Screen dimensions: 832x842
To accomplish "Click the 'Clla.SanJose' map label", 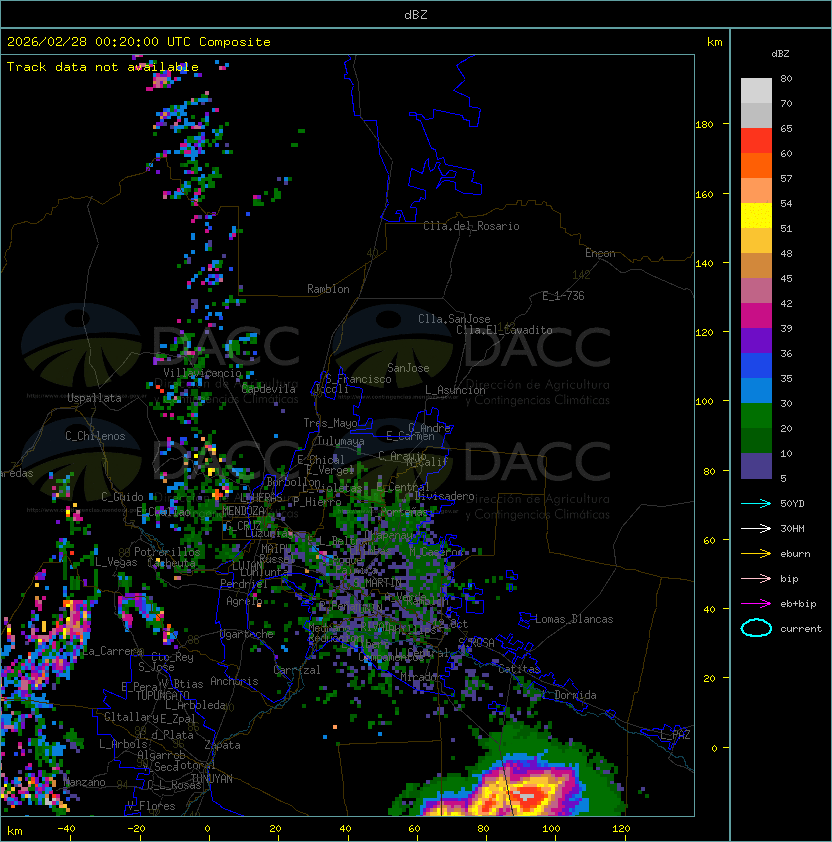I will pos(454,319).
